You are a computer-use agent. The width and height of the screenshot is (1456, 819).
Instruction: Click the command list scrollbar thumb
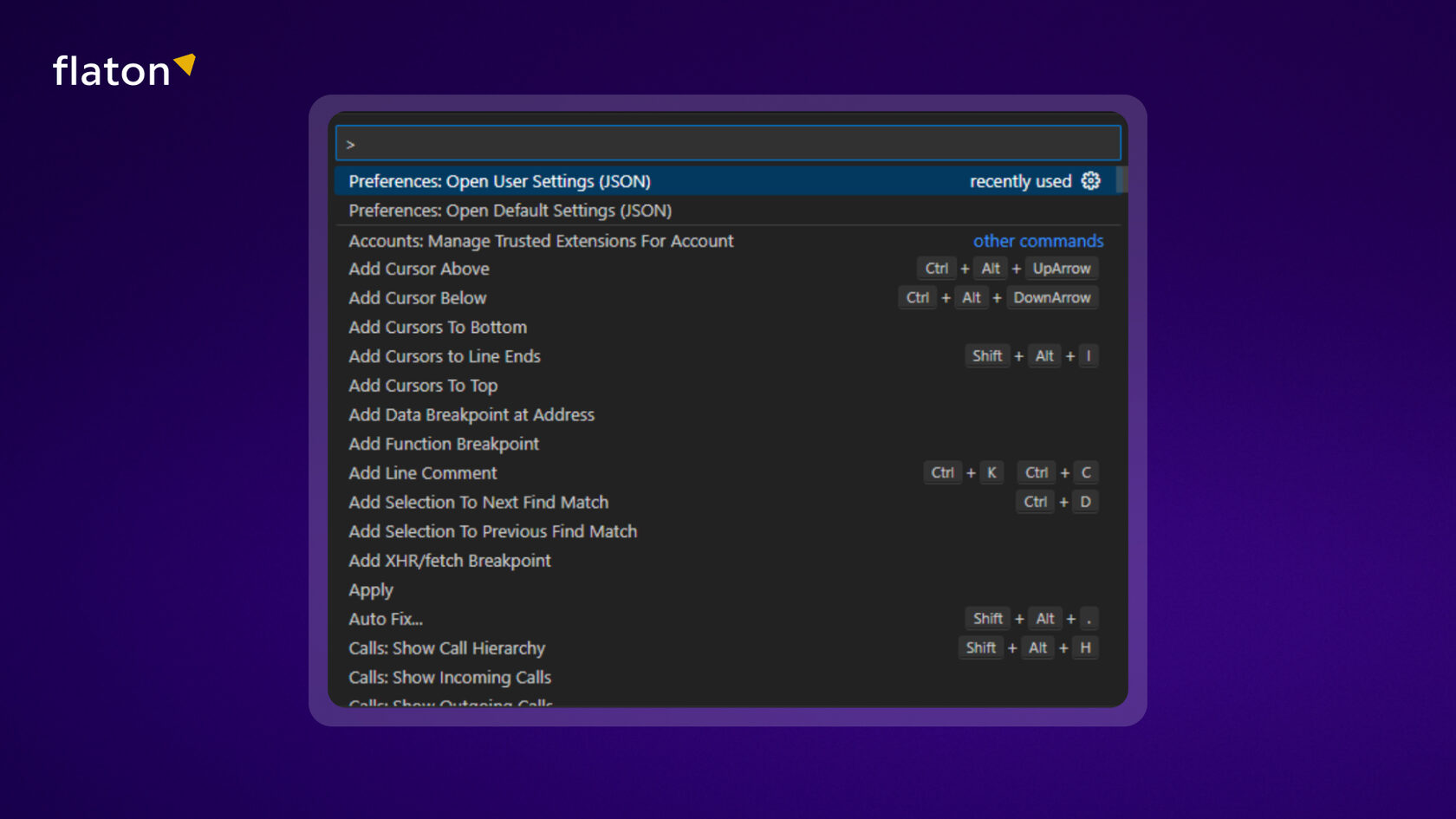click(1122, 180)
